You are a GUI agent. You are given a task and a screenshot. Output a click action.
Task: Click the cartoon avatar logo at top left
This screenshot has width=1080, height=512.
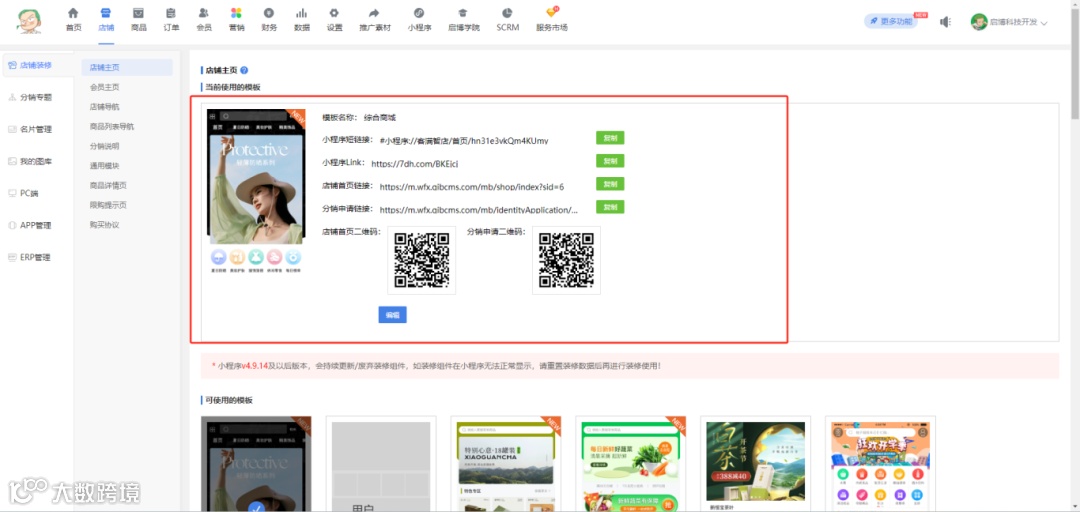[x=29, y=21]
